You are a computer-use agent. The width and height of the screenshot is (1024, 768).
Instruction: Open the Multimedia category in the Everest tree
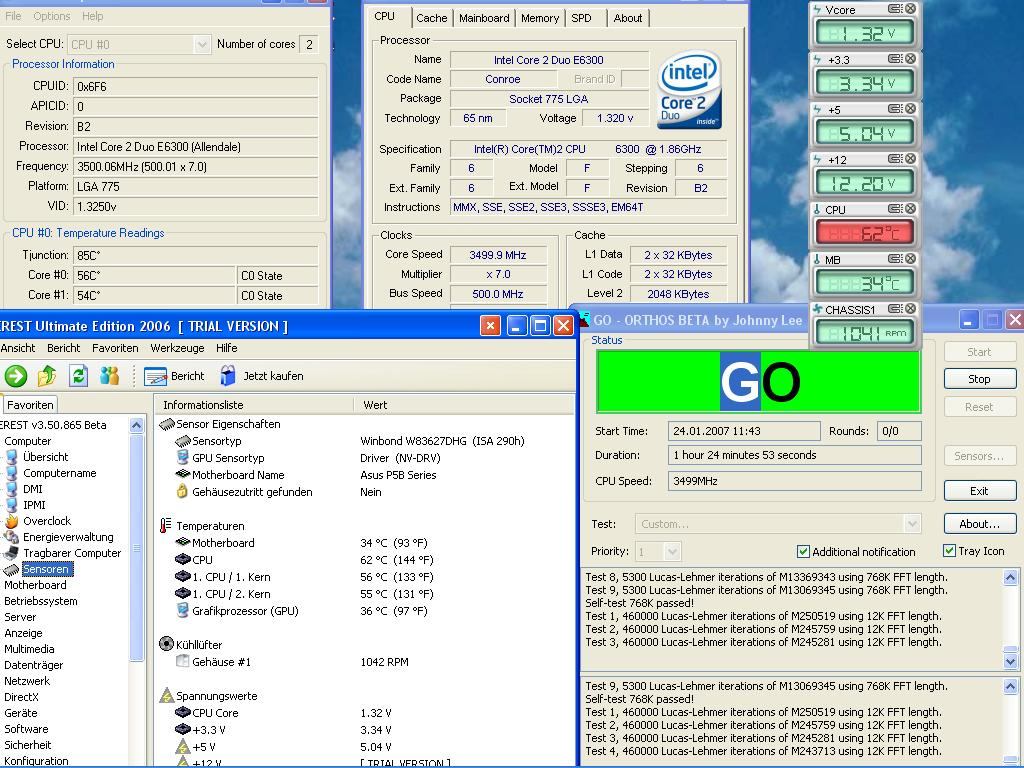(x=29, y=649)
